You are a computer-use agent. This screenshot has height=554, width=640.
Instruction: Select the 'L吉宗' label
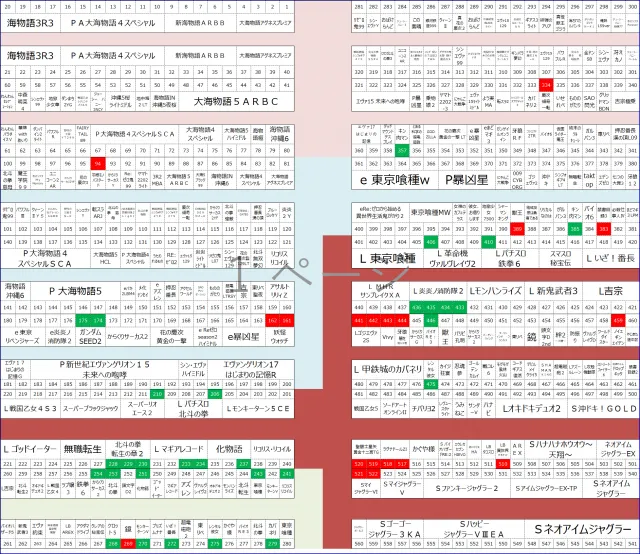click(x=610, y=291)
